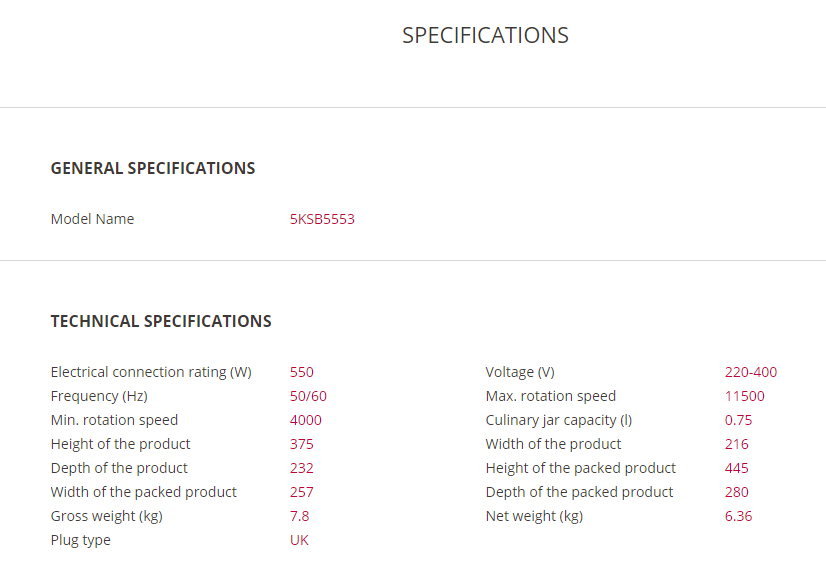Select the jar capacity value 0.75
826x572 pixels.
(739, 420)
